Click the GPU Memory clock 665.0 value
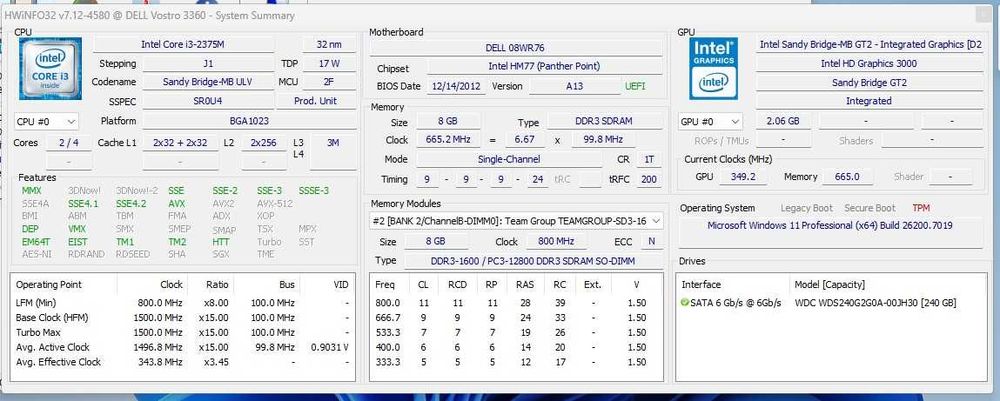Viewport: 1000px width, 401px height. [x=847, y=177]
